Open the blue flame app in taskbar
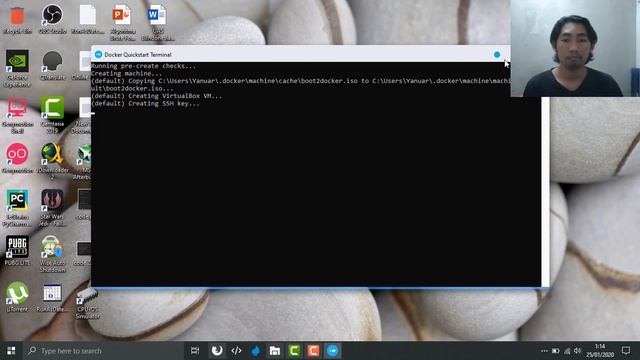This screenshot has width=640, height=360. coord(256,351)
